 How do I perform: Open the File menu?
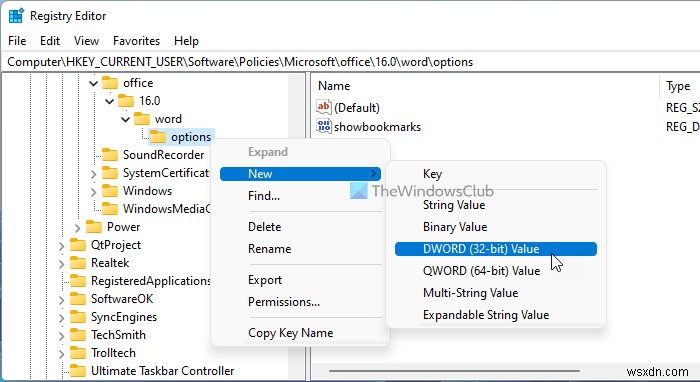(x=17, y=41)
